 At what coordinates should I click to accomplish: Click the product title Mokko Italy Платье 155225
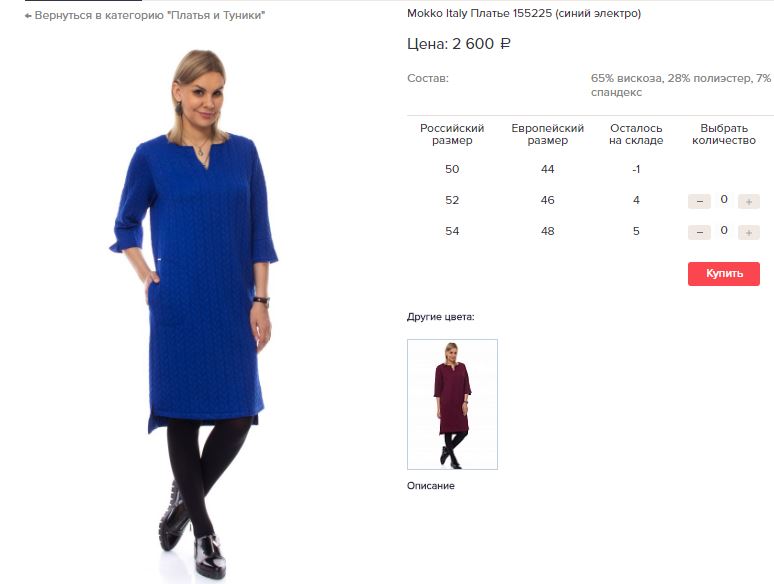point(524,13)
